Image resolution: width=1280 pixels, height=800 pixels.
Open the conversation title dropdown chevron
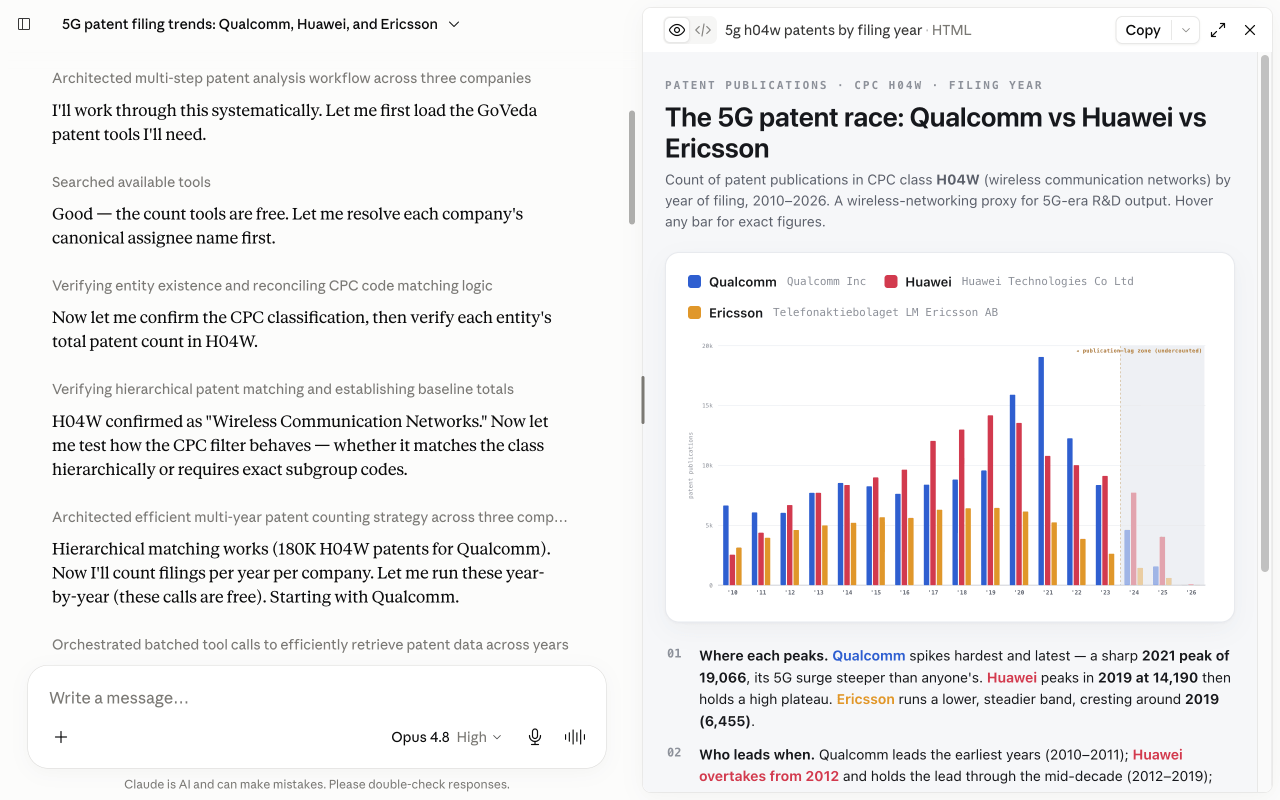[454, 24]
